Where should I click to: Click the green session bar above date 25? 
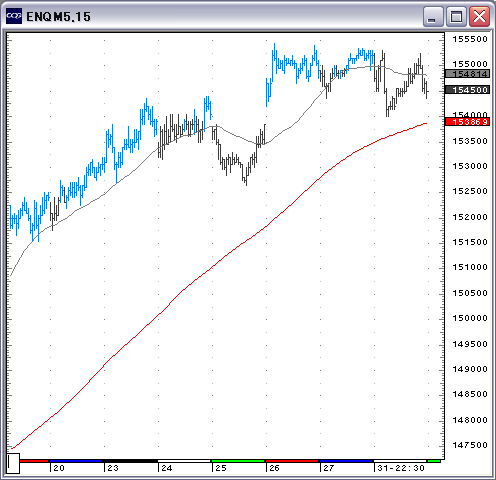tap(238, 461)
